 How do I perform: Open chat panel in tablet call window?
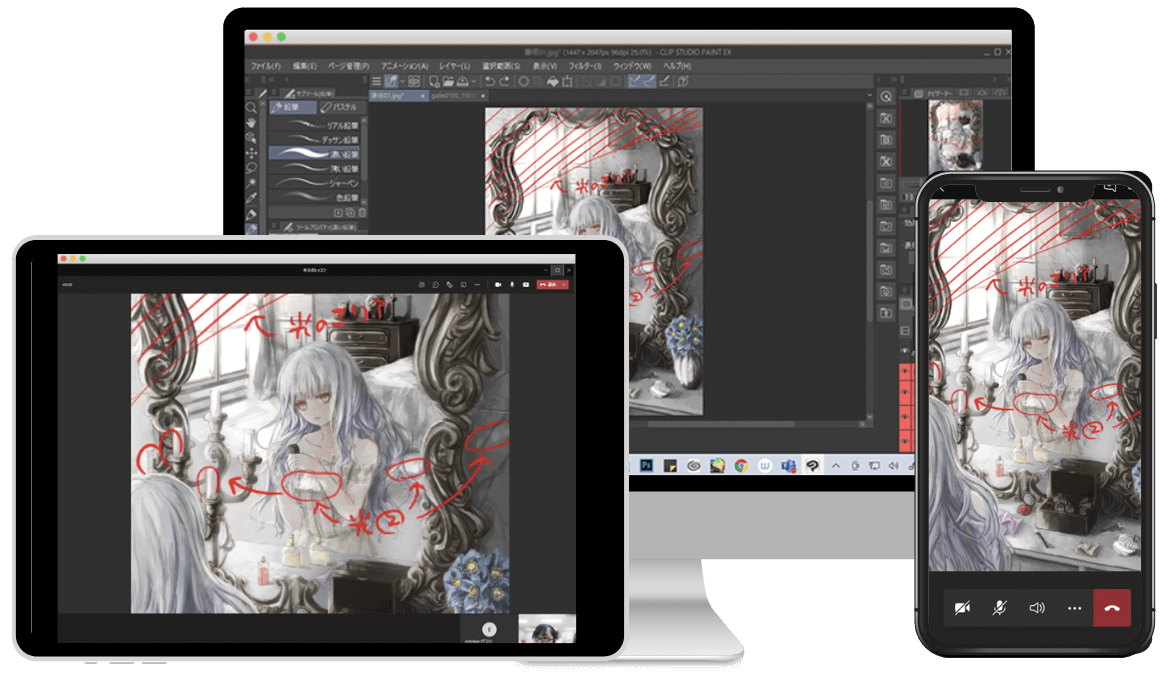(436, 284)
